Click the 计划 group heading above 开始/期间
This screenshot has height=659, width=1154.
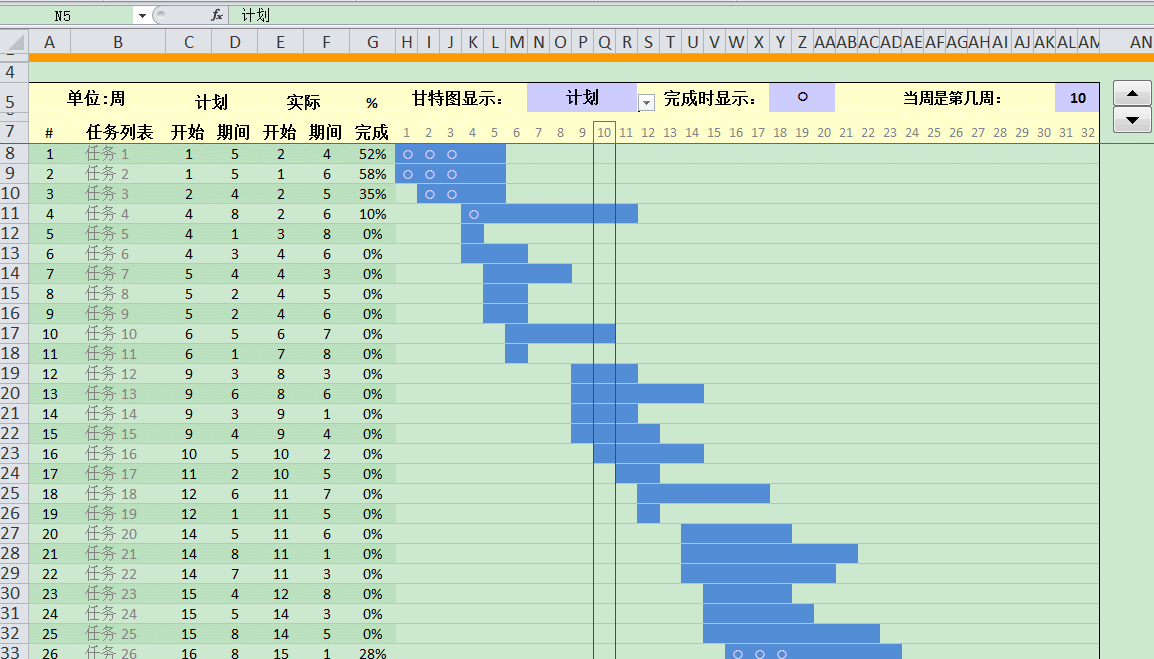tap(211, 102)
